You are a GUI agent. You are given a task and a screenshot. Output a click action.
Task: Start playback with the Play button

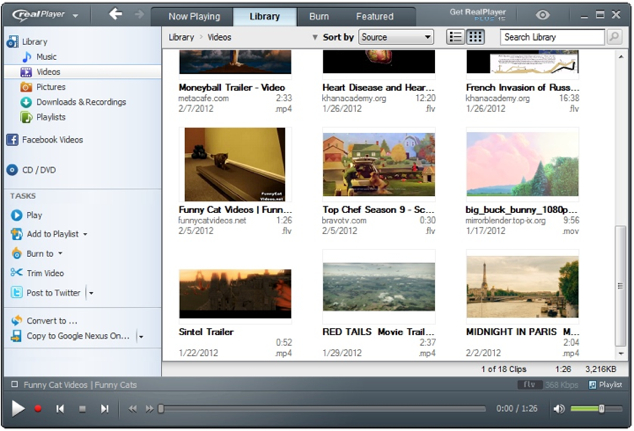(17, 408)
